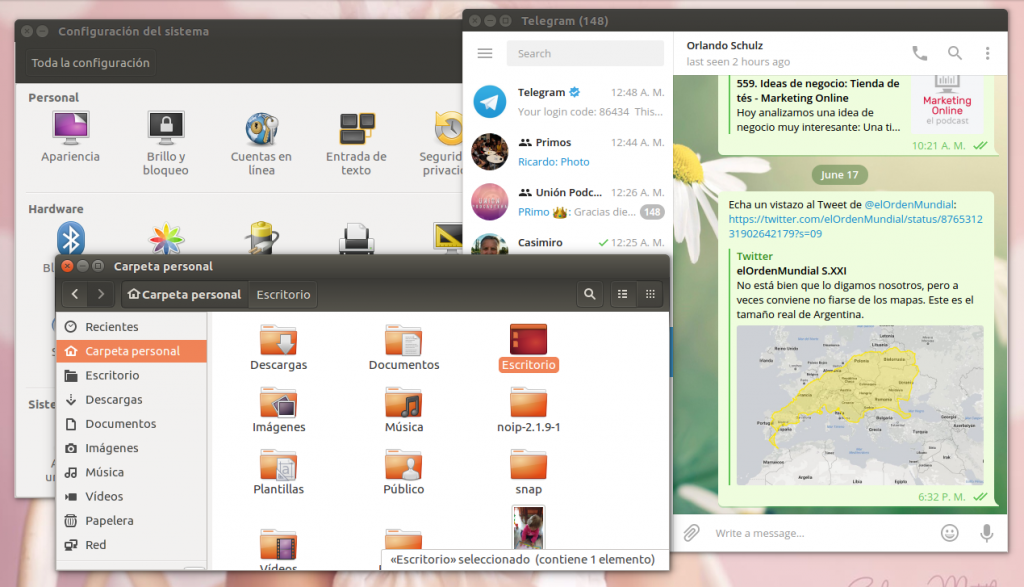Select Carpeta personal in sidebar

click(x=132, y=351)
